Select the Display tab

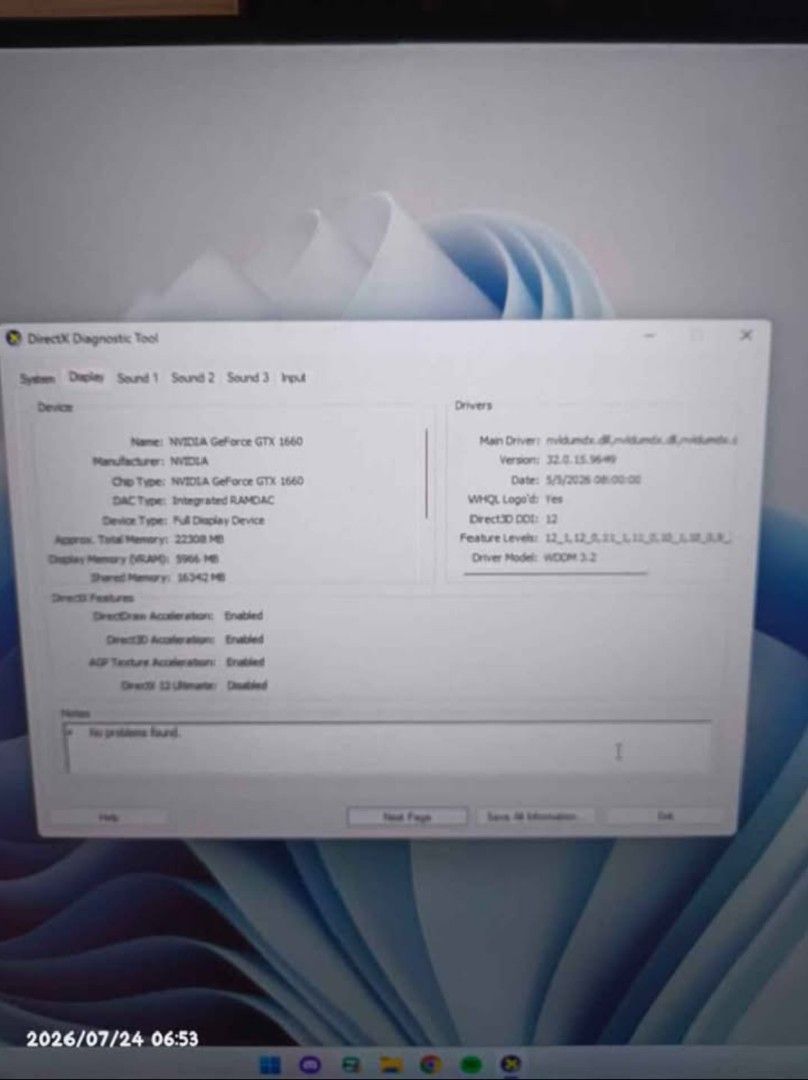coord(86,377)
